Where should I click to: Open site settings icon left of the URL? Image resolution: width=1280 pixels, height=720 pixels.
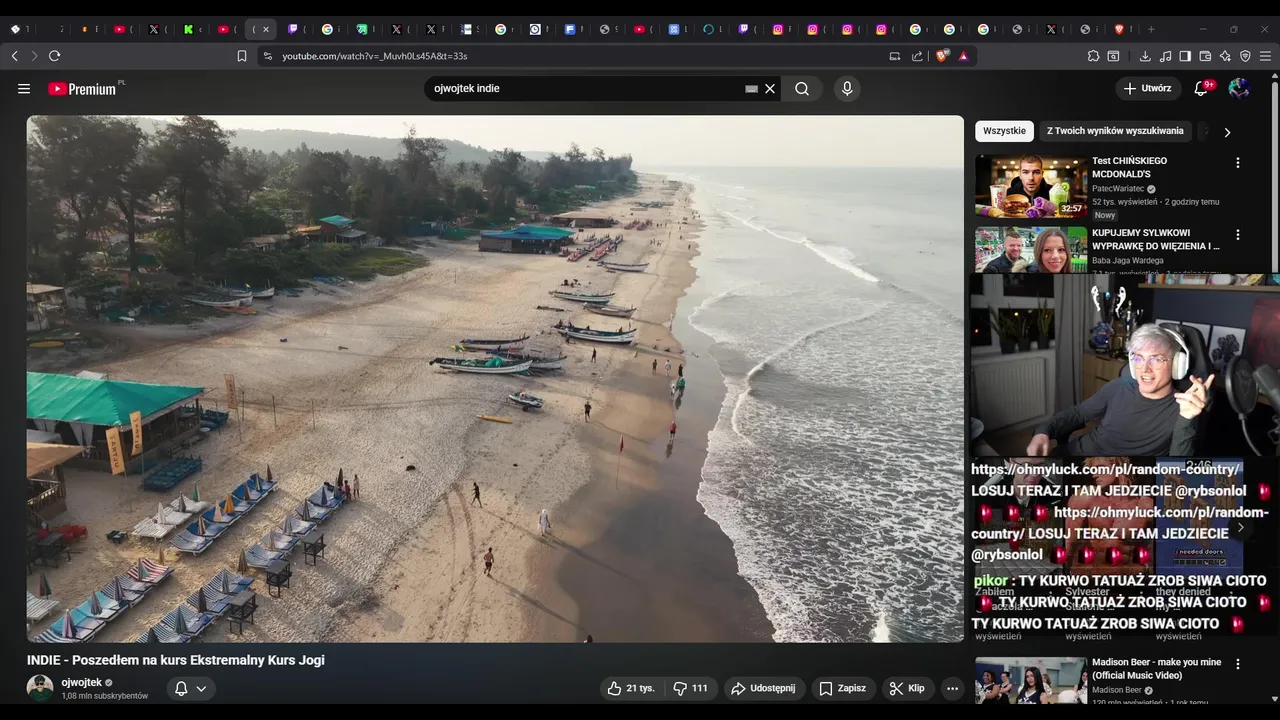click(x=267, y=56)
